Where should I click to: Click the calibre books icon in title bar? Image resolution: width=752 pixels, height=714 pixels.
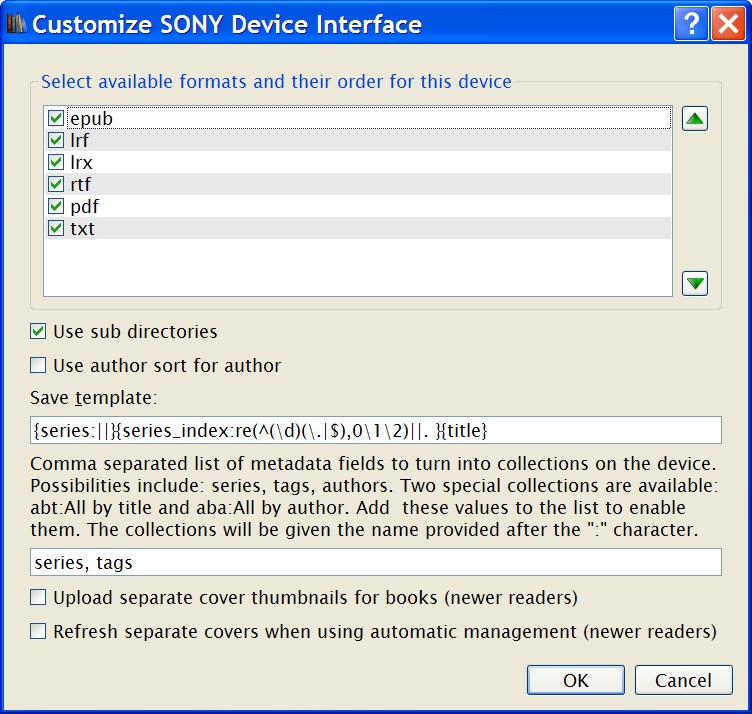point(17,24)
